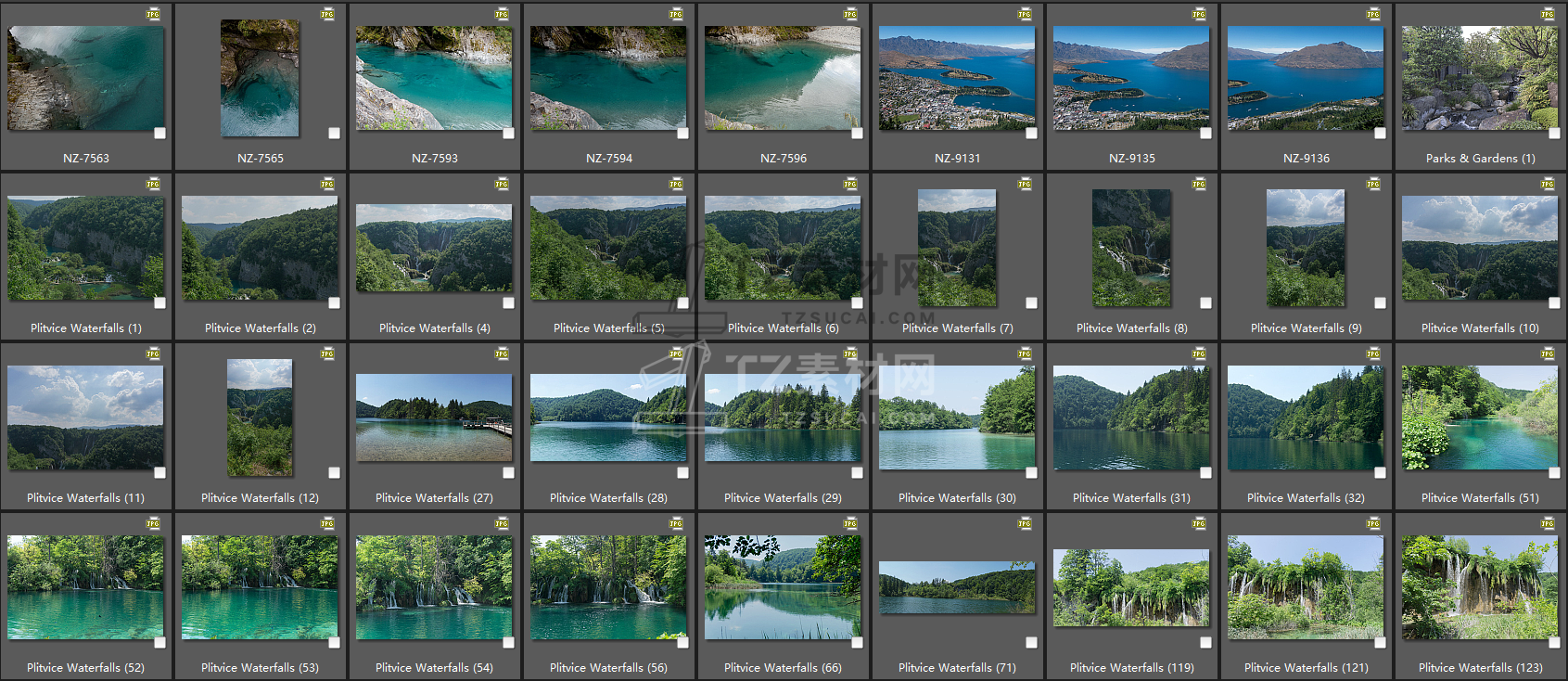Screen dimensions: 1568x681
Task: Enable Plitvice Waterfalls (53) checkbox
Action: [334, 642]
